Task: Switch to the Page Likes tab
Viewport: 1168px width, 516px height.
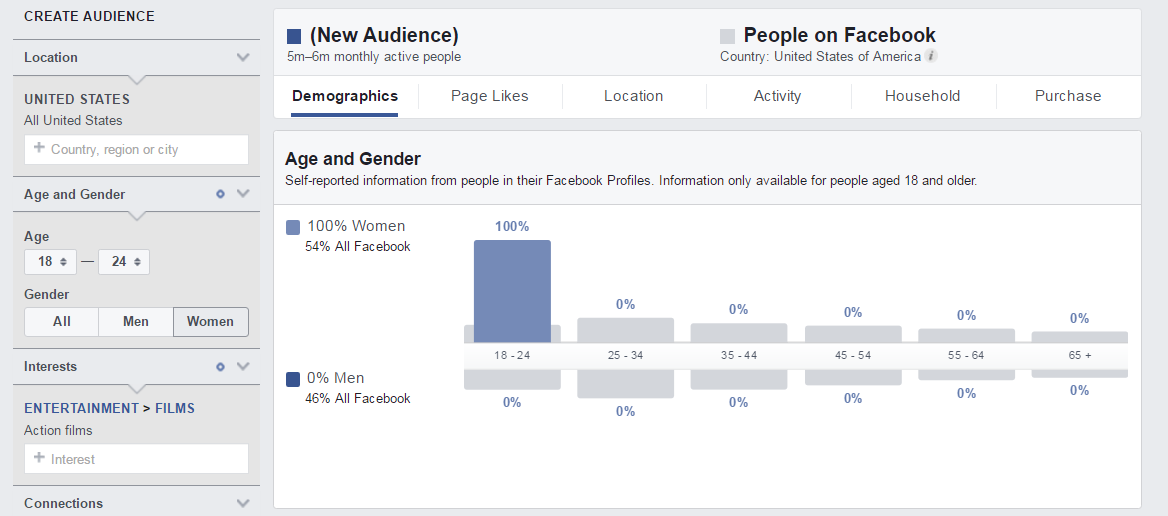Action: coord(489,96)
